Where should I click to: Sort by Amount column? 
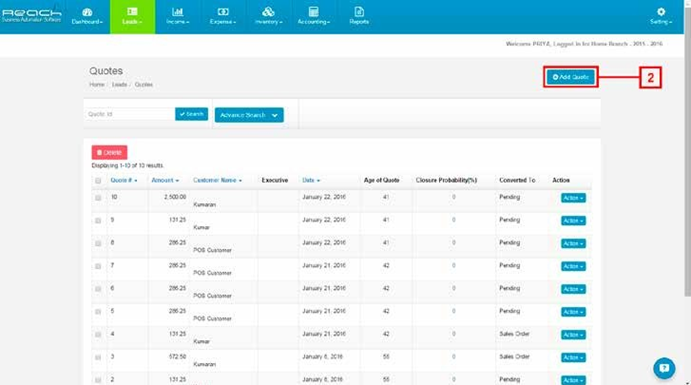[165, 180]
